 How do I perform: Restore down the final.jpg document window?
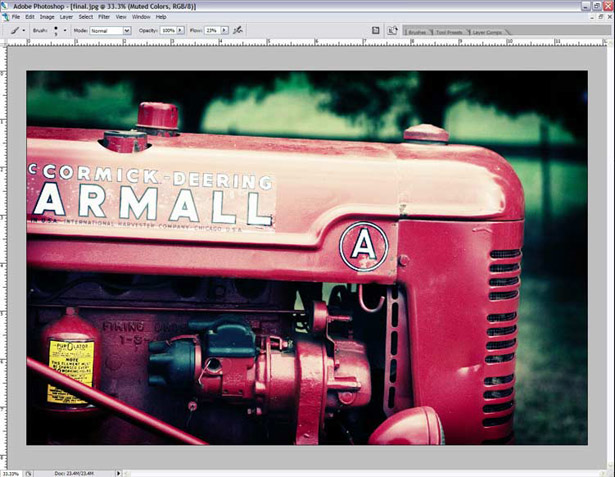(x=600, y=17)
